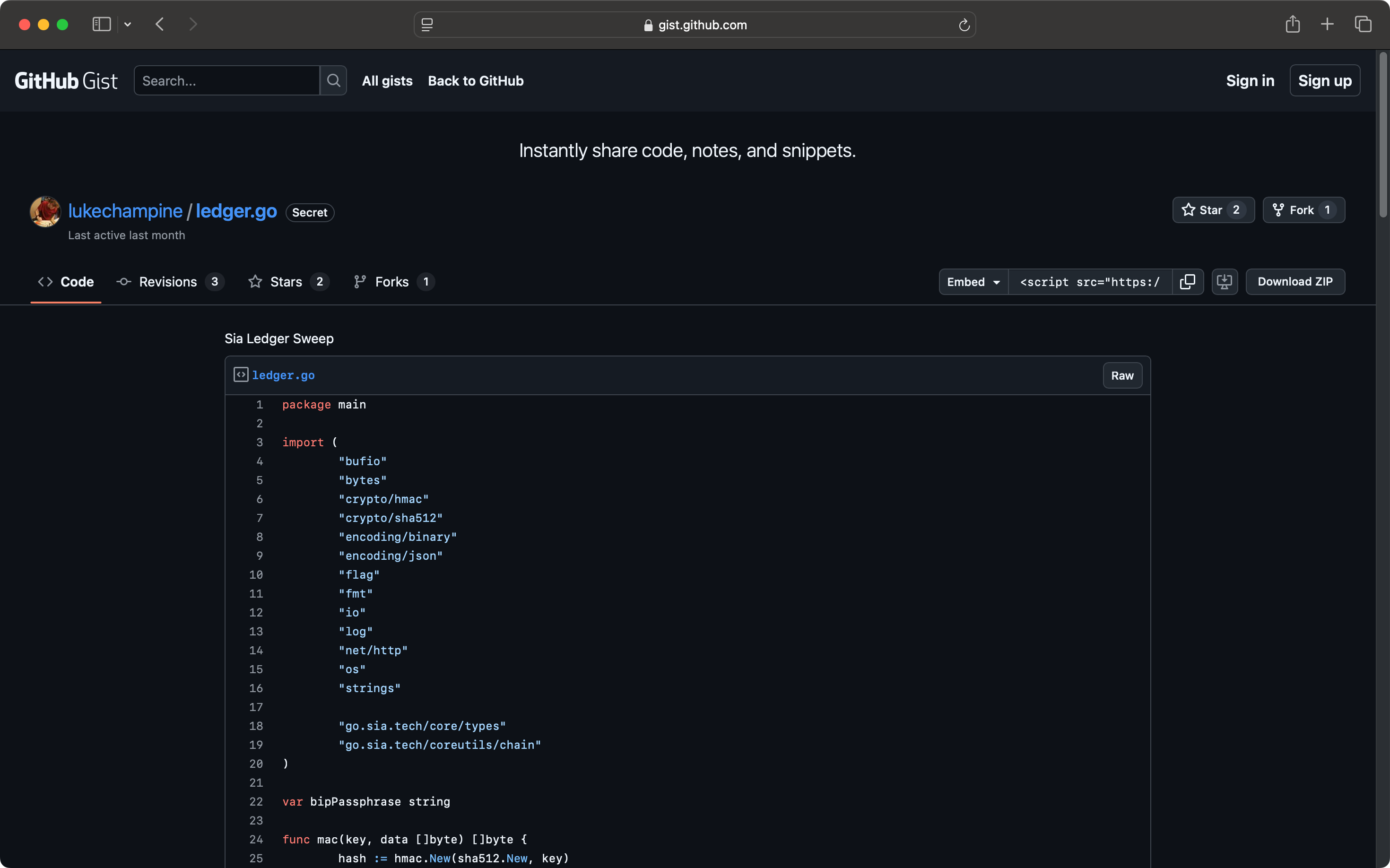The height and width of the screenshot is (868, 1390).
Task: Open the lukechampine profile link
Action: pos(125,211)
